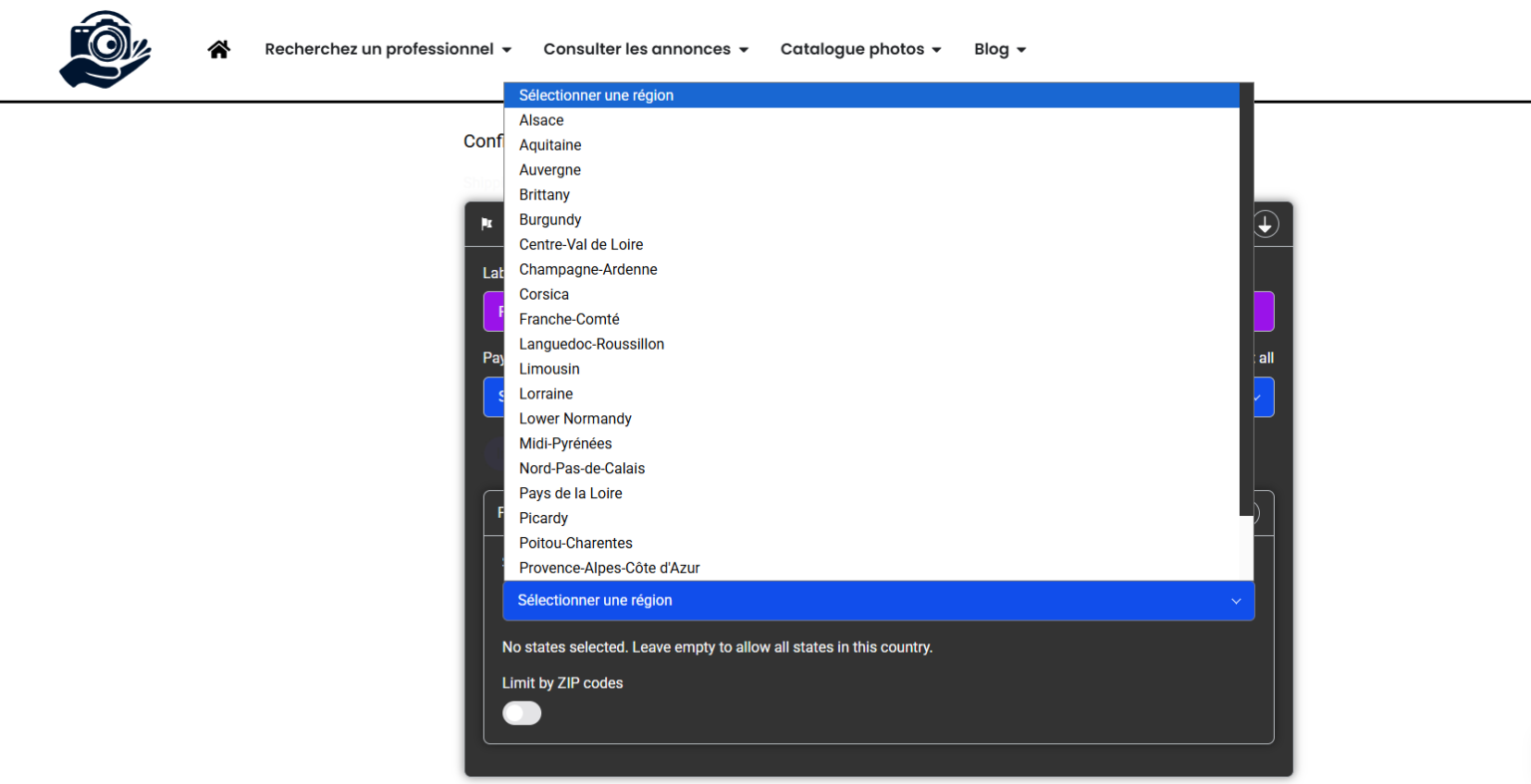1531x784 pixels.
Task: Open the Catalogue photos menu
Action: click(x=860, y=49)
